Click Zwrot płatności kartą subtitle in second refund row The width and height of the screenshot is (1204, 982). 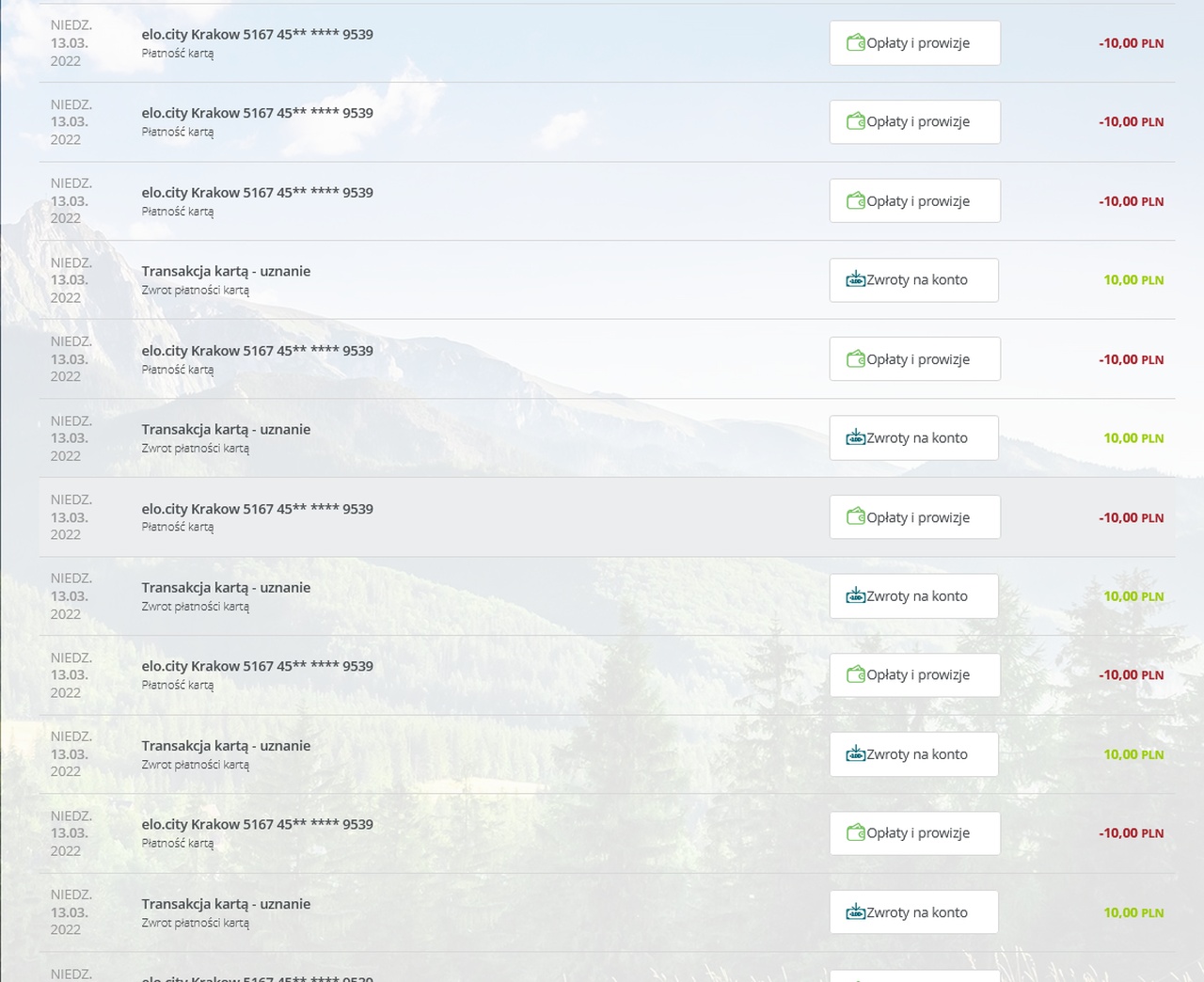pyautogui.click(x=196, y=449)
